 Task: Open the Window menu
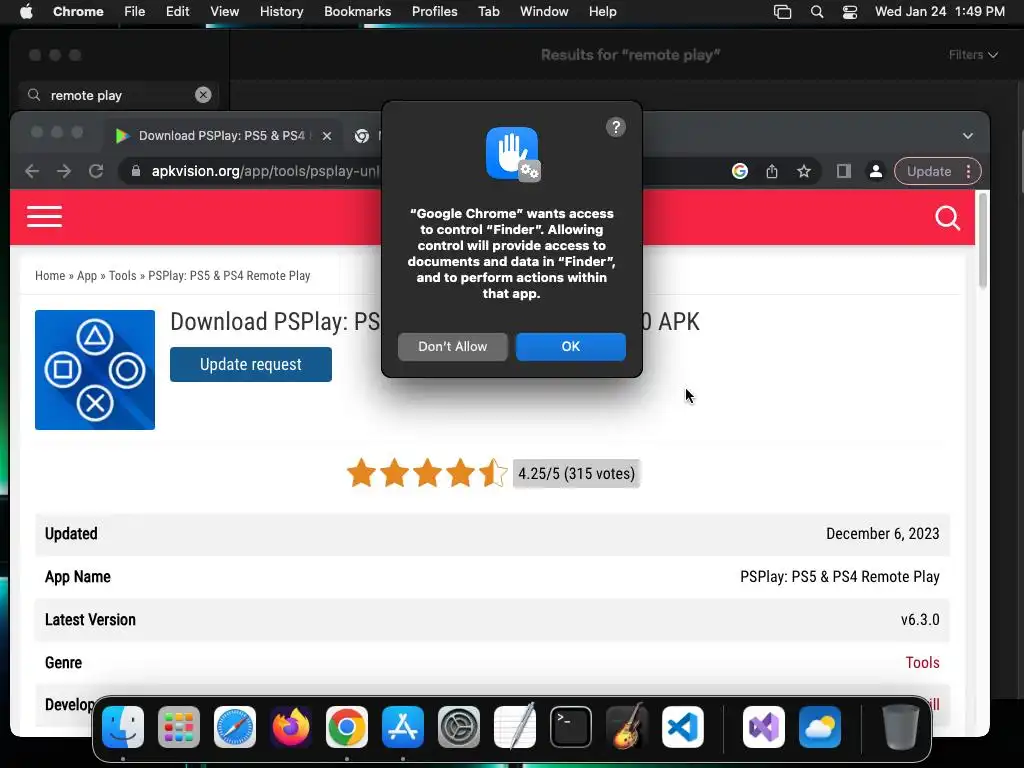(x=544, y=11)
